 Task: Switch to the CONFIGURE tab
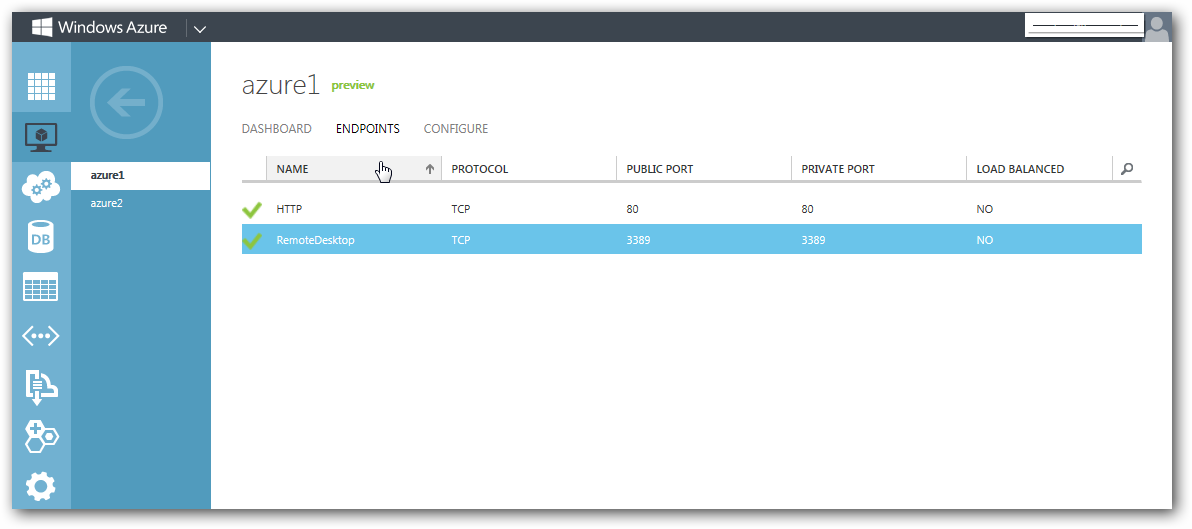click(x=456, y=129)
